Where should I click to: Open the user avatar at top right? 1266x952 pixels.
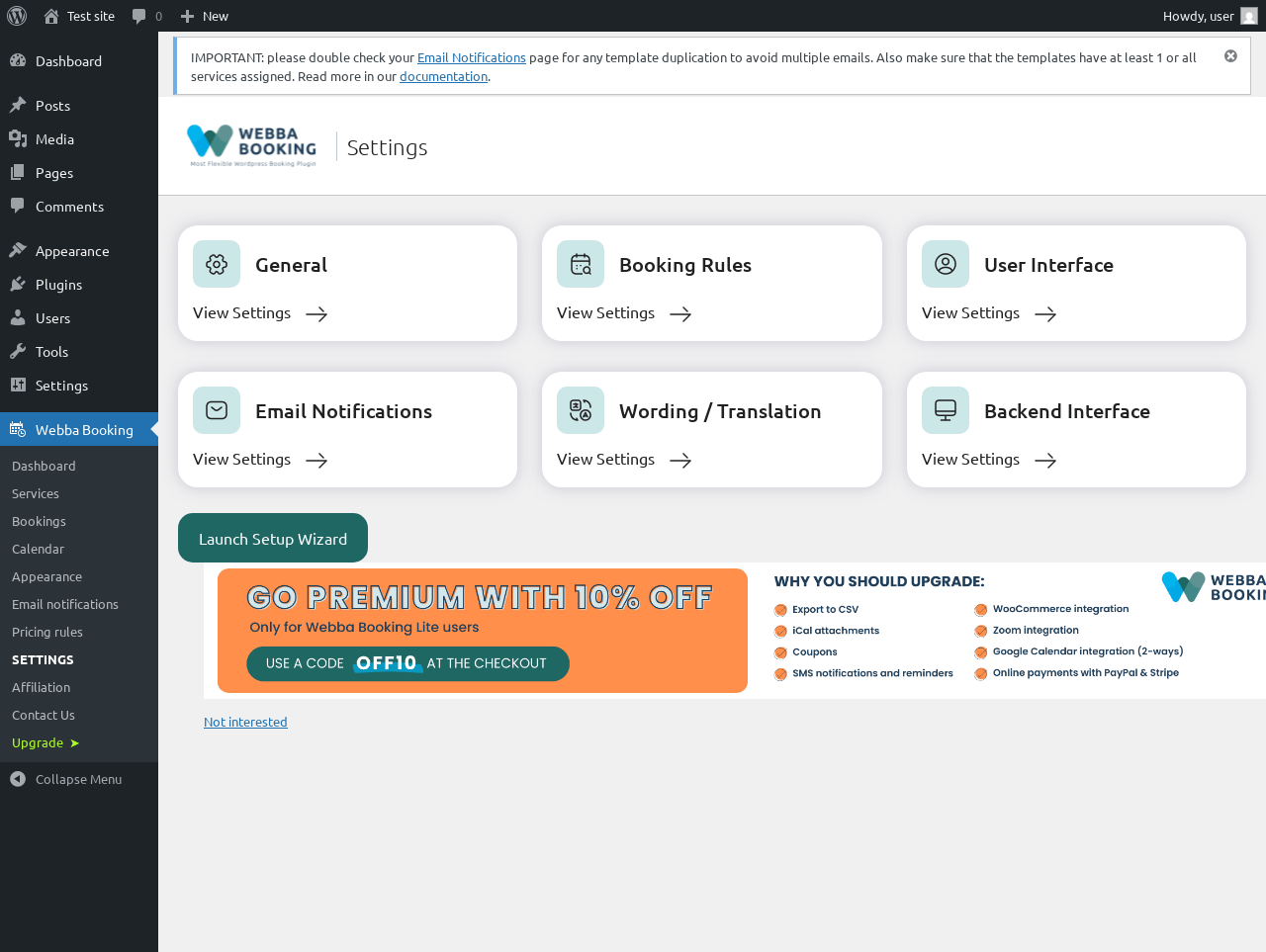[x=1249, y=16]
